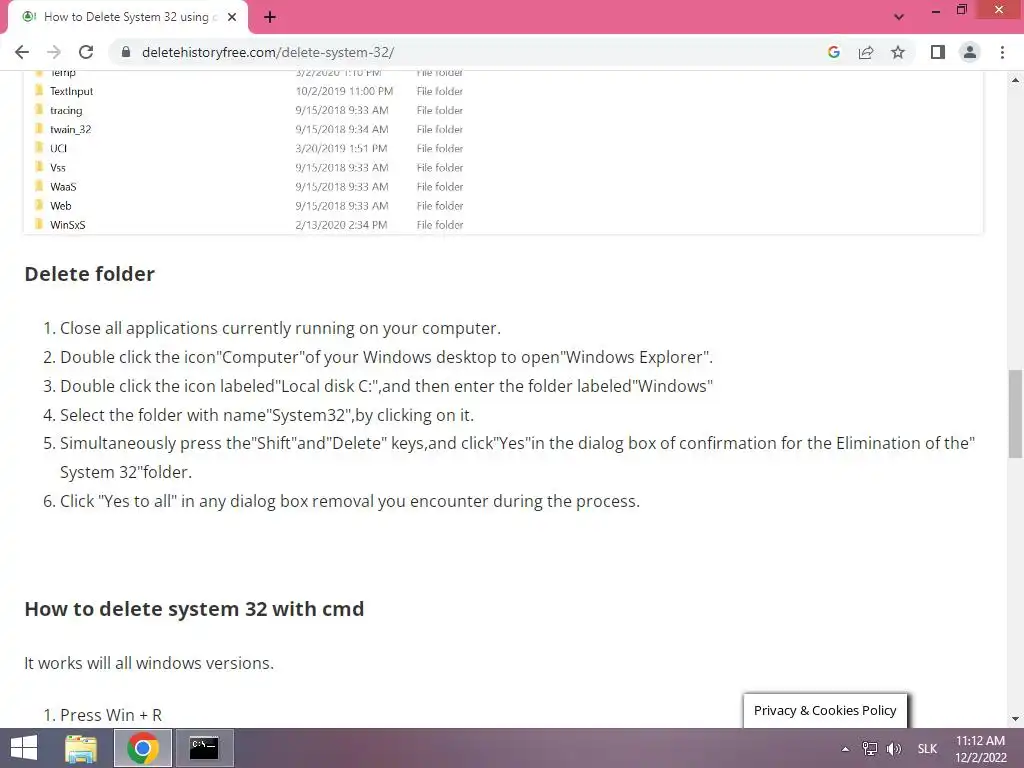Open Command Prompt from taskbar

pyautogui.click(x=204, y=748)
